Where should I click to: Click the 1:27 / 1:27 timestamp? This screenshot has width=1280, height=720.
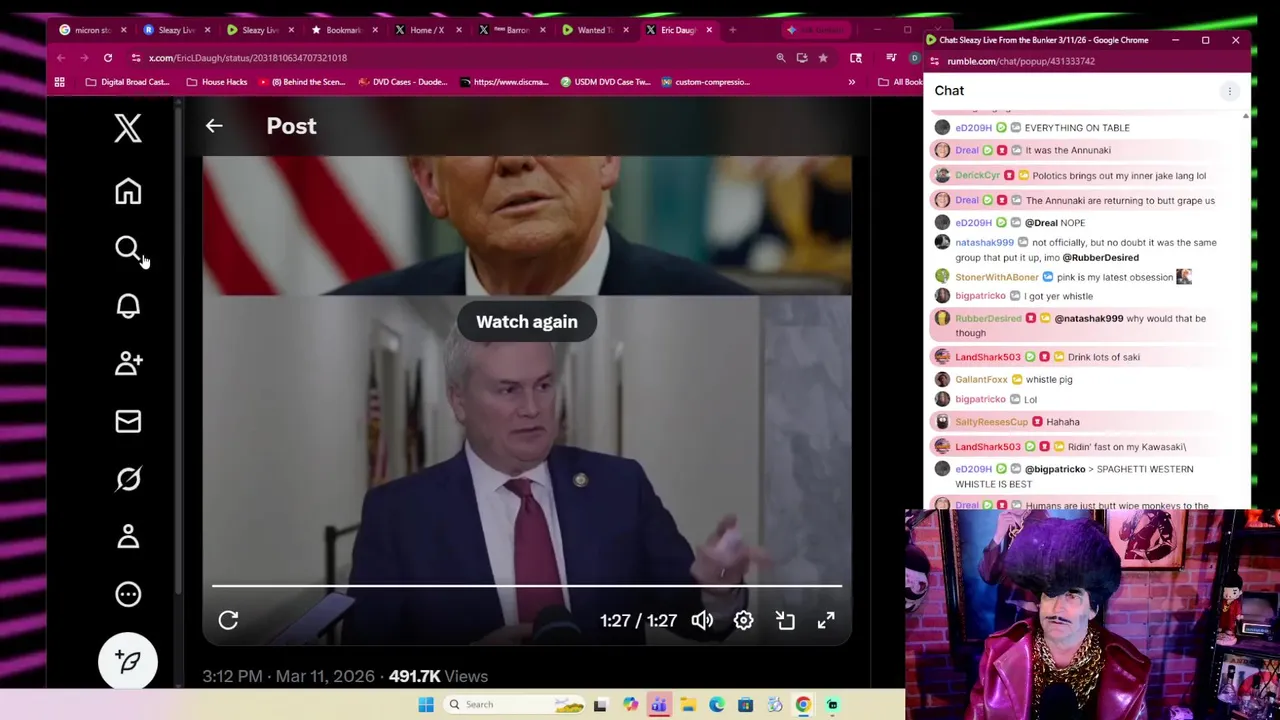point(638,621)
